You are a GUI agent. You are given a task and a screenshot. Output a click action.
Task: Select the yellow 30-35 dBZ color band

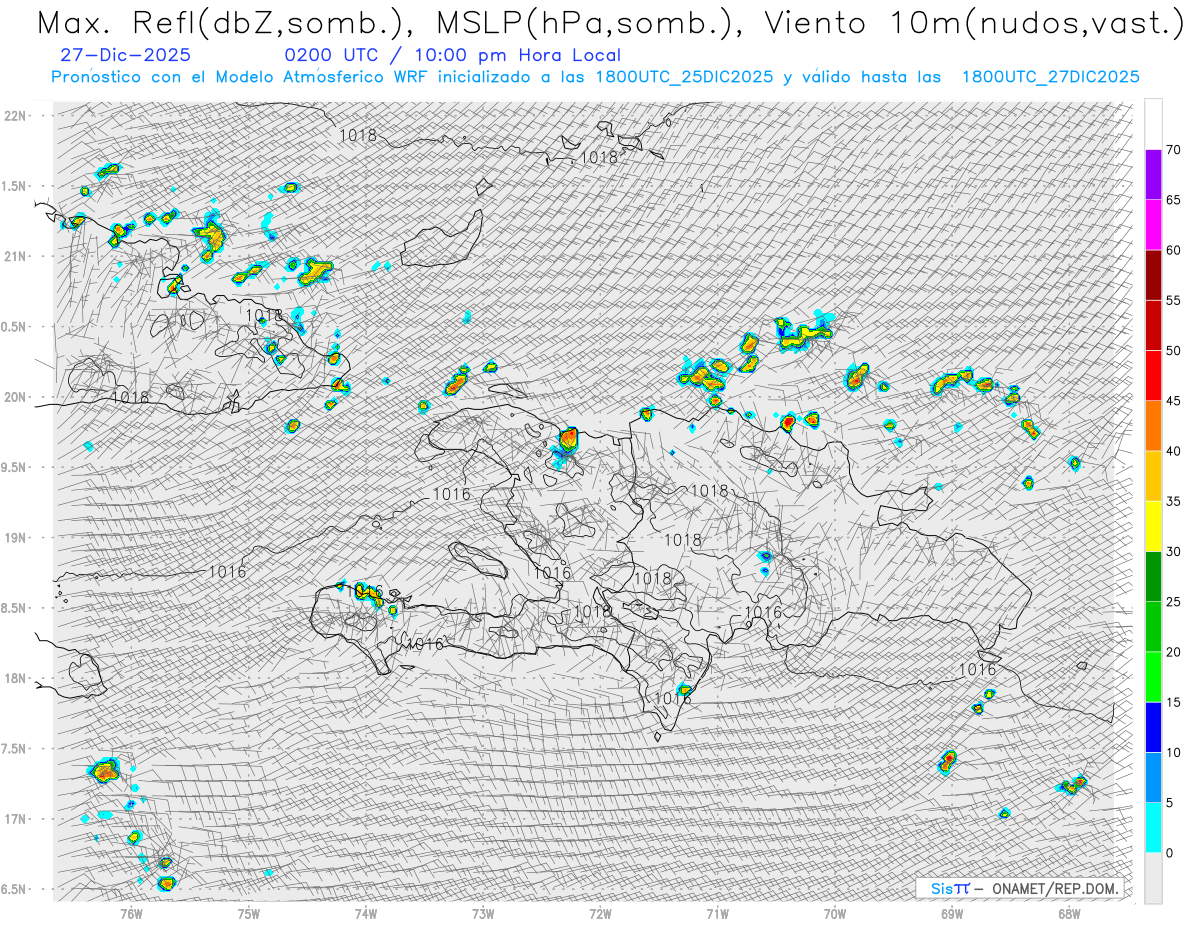tap(1153, 526)
